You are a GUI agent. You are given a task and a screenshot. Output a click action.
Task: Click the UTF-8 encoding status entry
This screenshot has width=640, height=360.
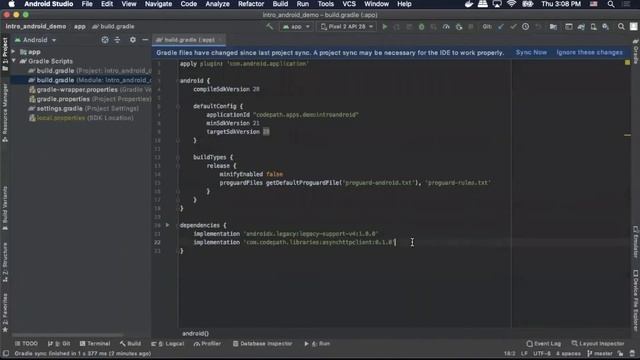pyautogui.click(x=542, y=353)
